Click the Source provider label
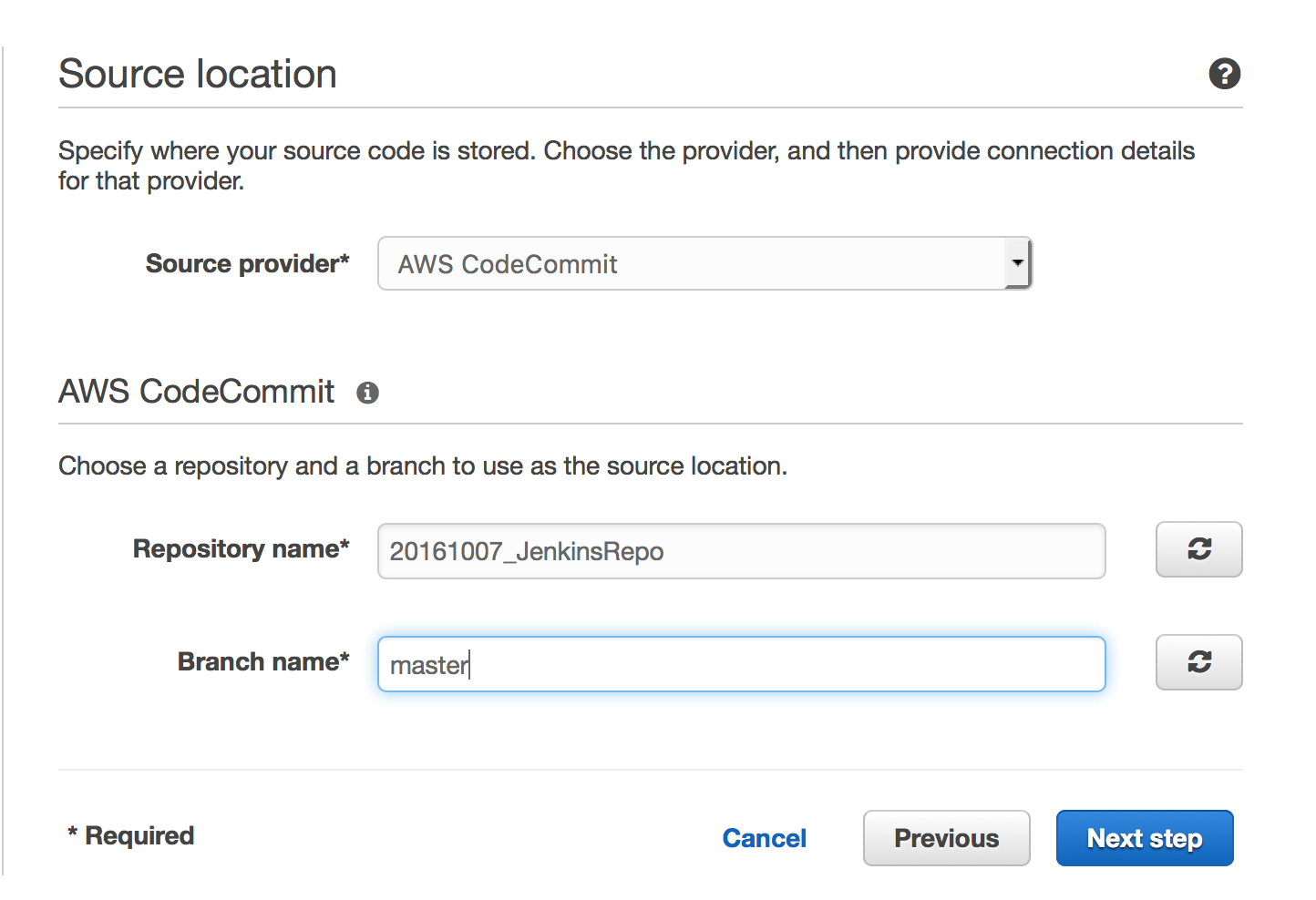The height and width of the screenshot is (900, 1316). click(247, 263)
